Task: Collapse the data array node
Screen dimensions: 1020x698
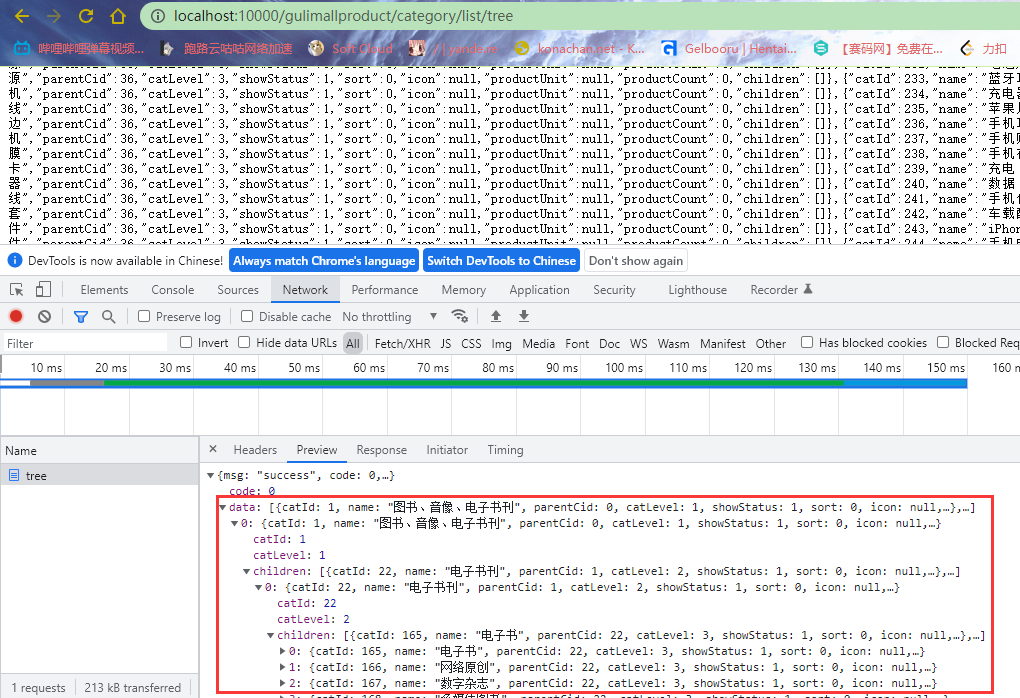Action: 222,507
